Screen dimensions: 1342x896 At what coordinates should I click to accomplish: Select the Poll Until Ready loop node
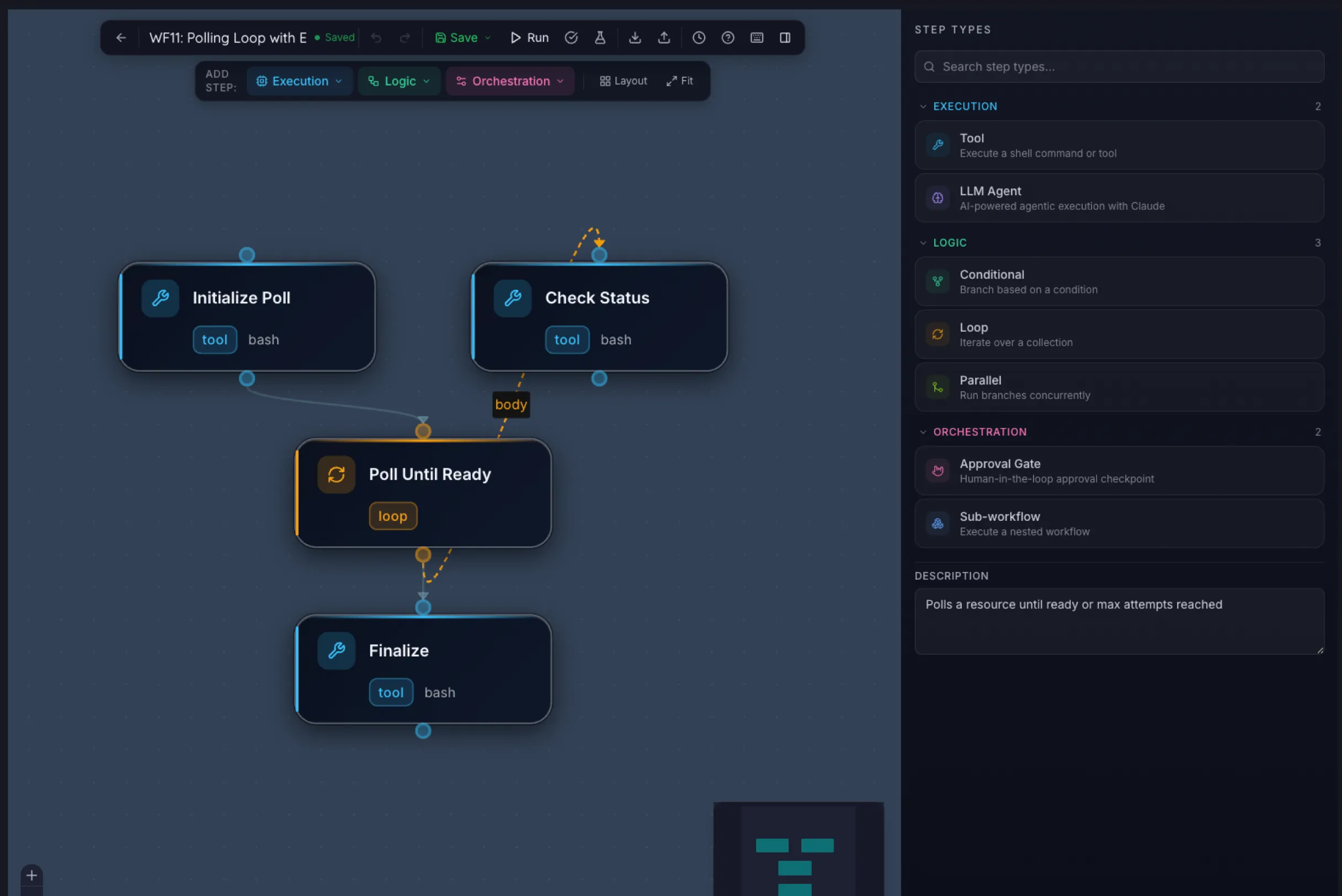pos(423,493)
